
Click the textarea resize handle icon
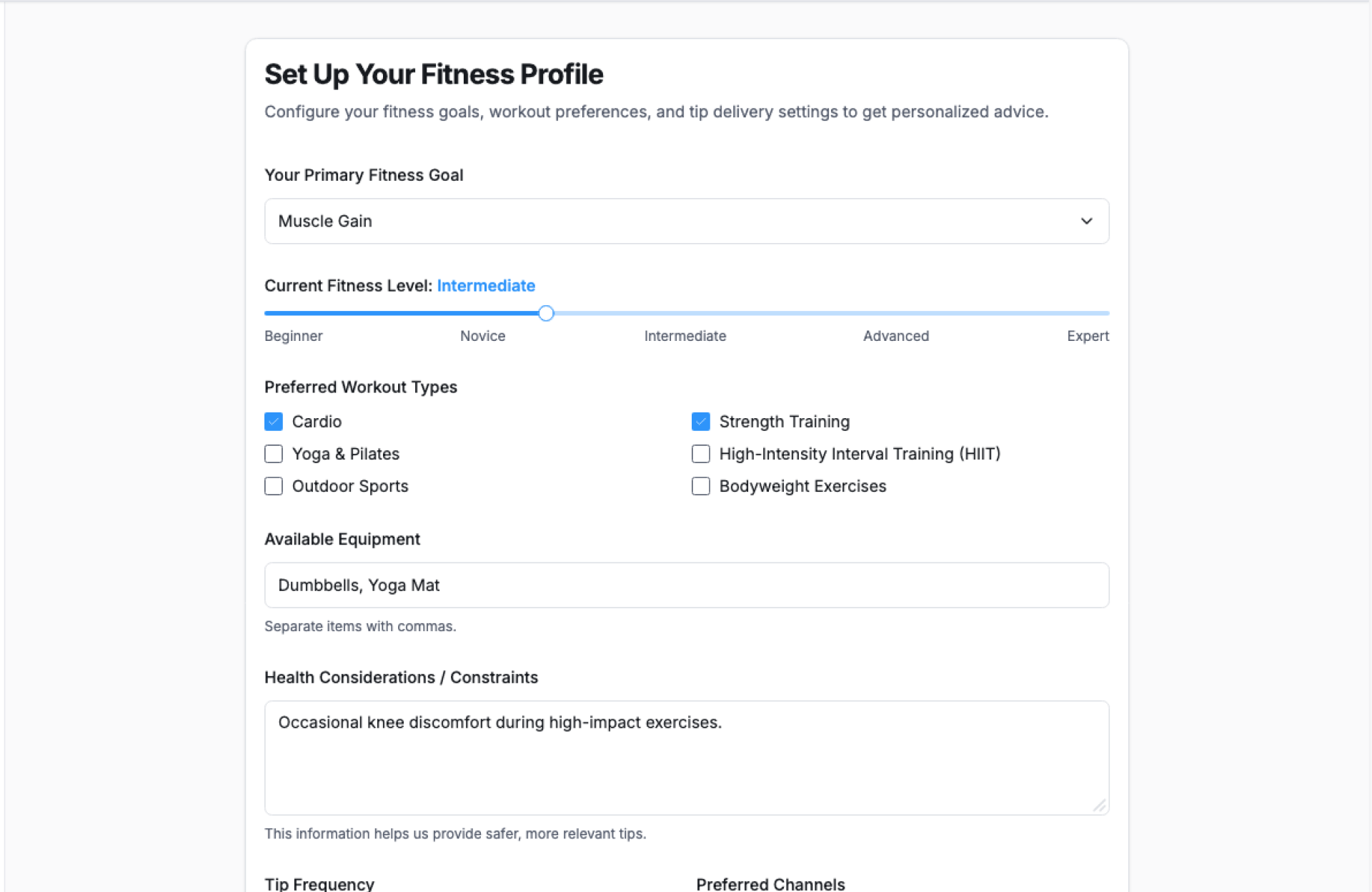[1099, 806]
